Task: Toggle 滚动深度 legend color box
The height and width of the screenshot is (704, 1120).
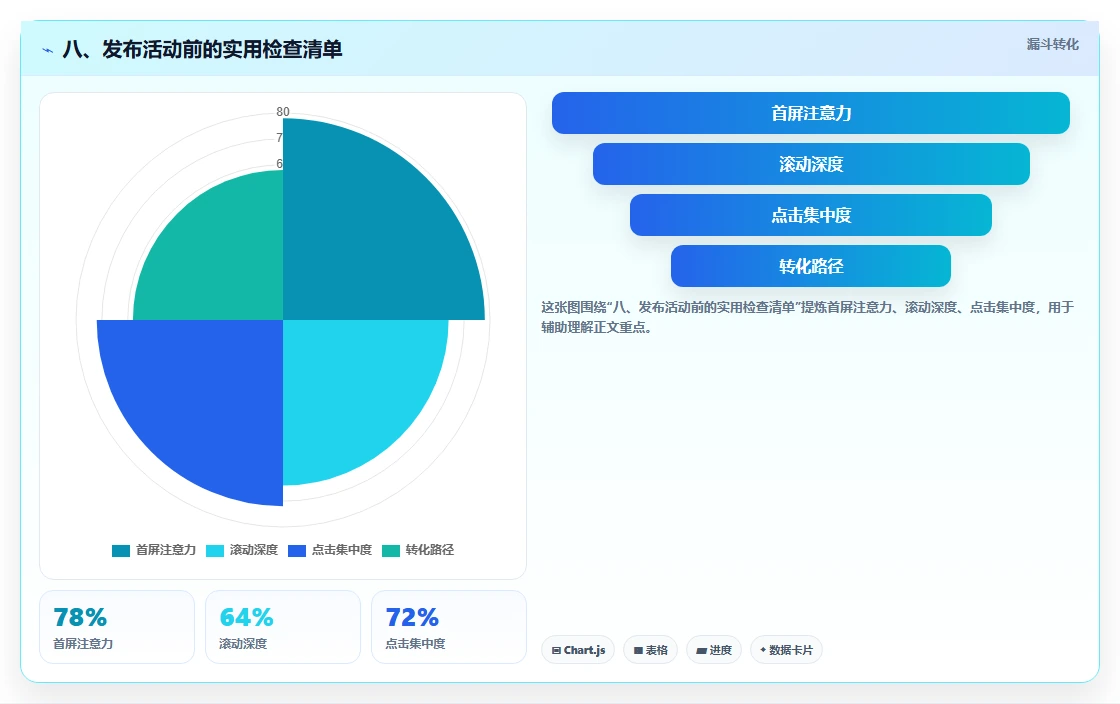Action: (215, 550)
